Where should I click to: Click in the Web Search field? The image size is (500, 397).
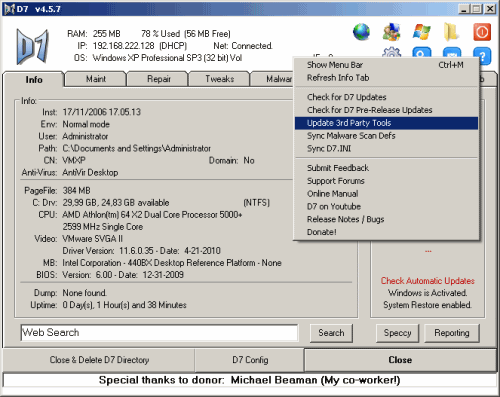pyautogui.click(x=159, y=333)
